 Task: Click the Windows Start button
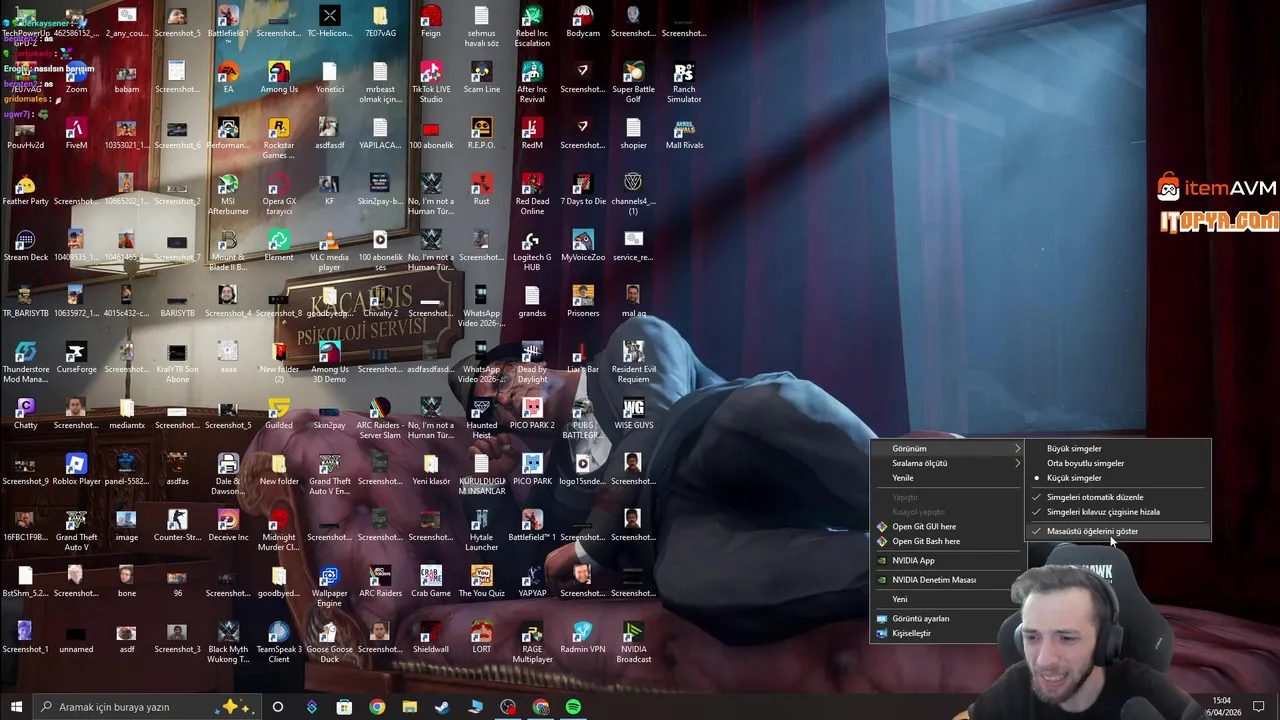(16, 707)
